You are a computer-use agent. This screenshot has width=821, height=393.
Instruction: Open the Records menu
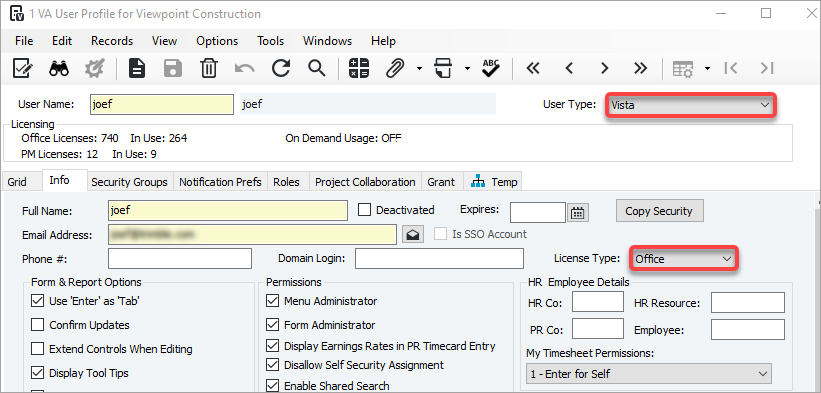[112, 41]
